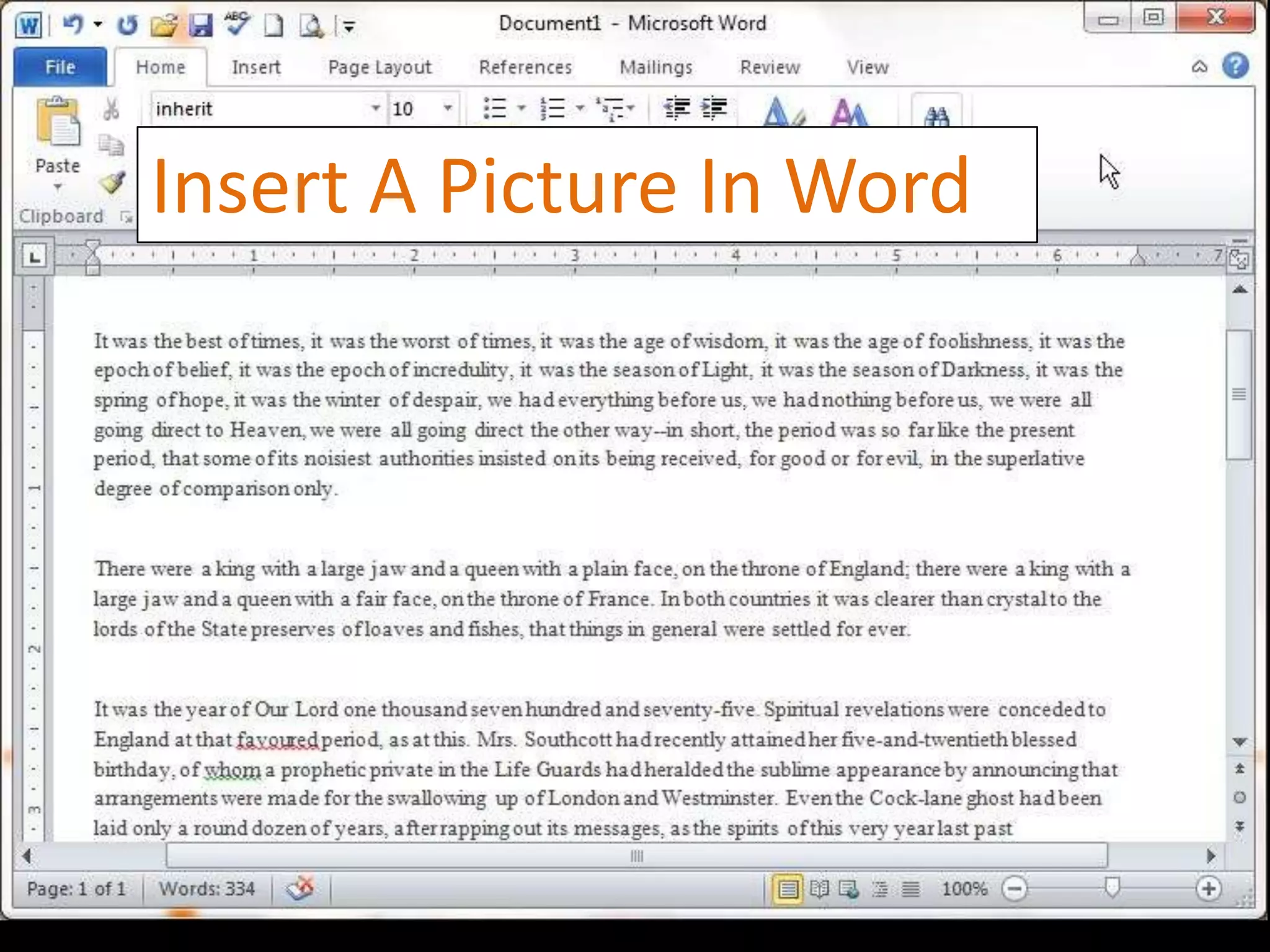Toggle the ruler display button
This screenshot has height=952, width=1270.
pyautogui.click(x=1238, y=259)
